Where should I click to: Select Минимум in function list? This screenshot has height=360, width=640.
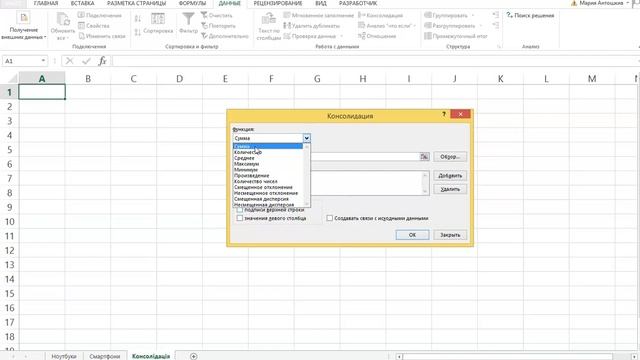tap(268, 169)
